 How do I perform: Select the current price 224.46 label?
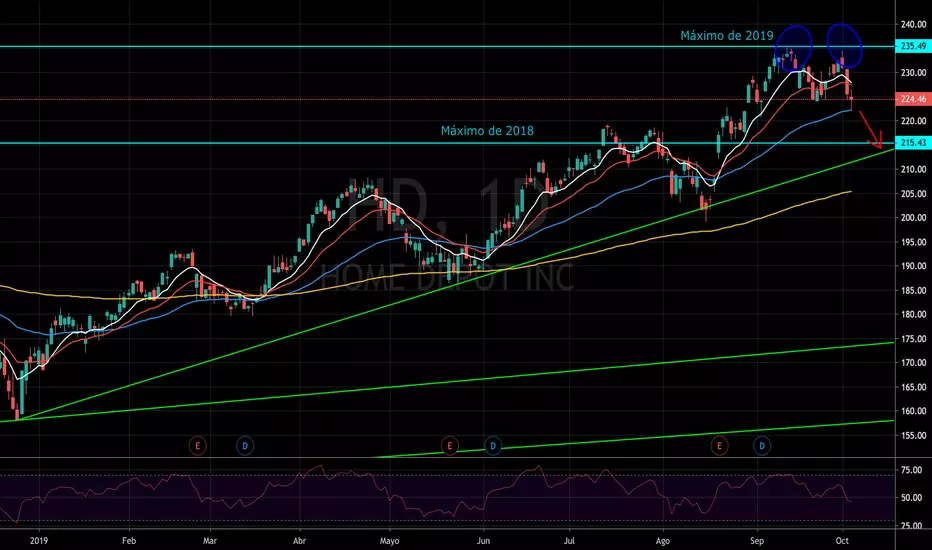click(913, 99)
